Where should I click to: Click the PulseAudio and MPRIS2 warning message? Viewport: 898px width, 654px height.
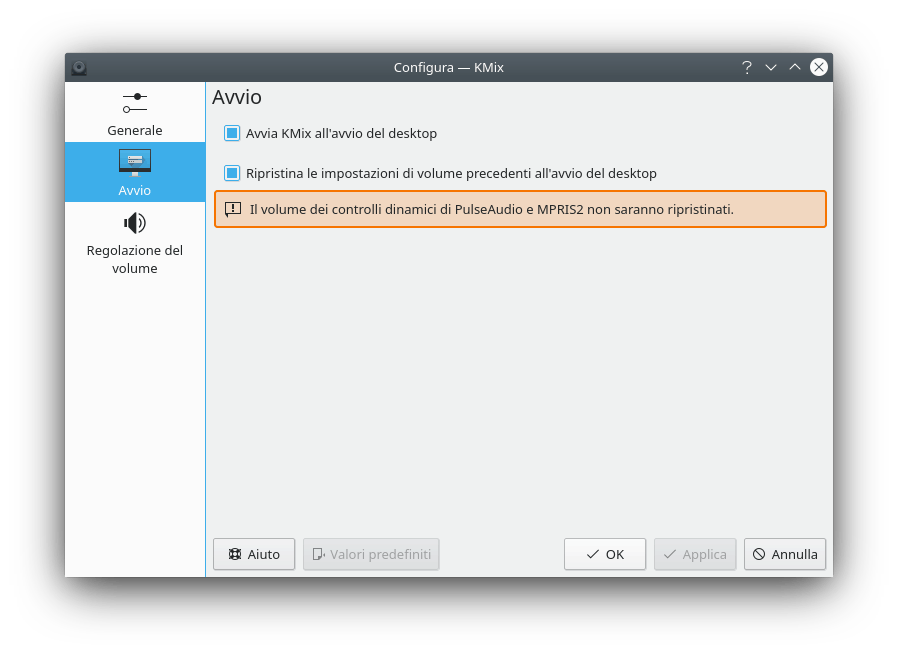[491, 210]
